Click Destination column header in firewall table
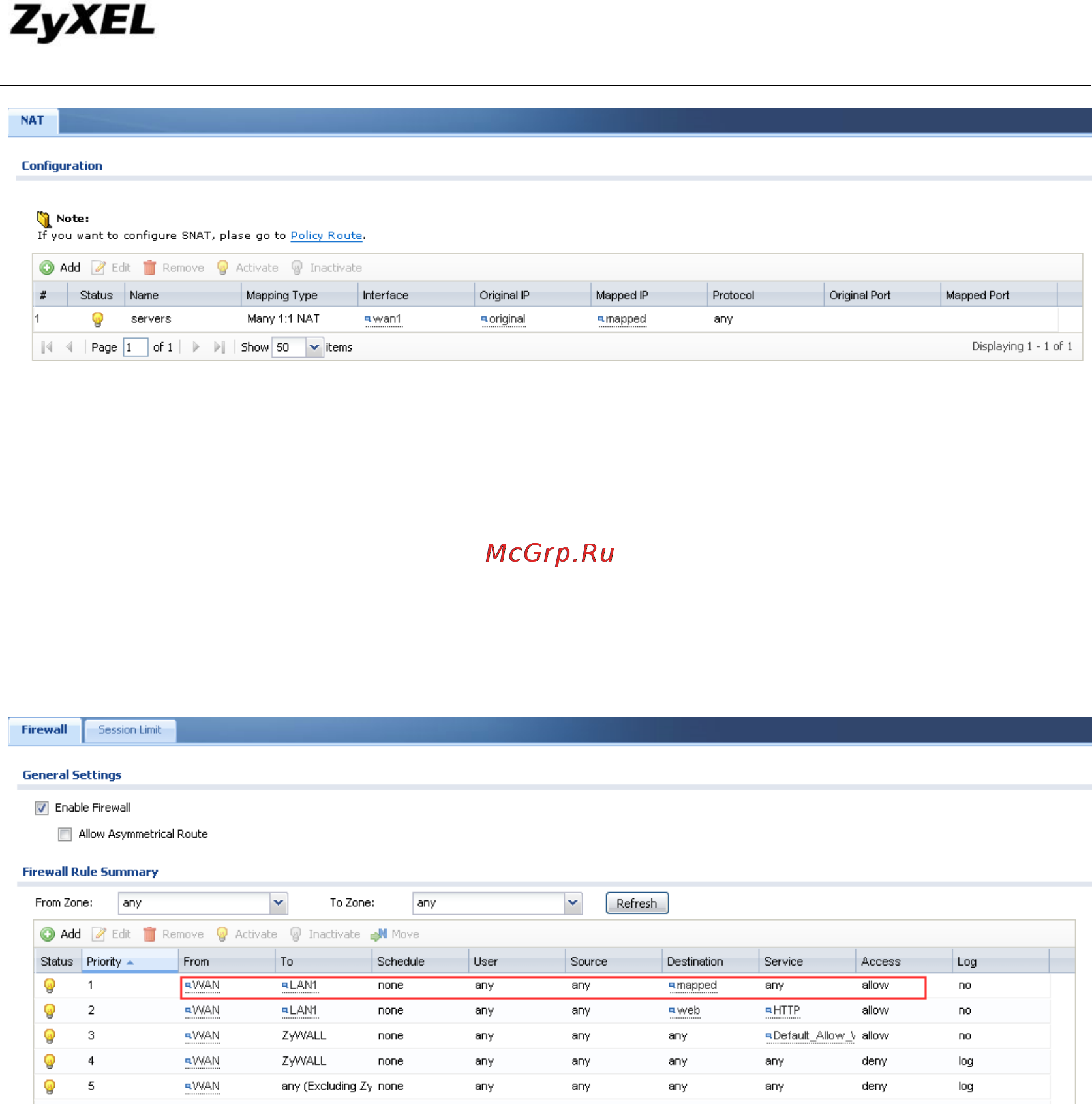The height and width of the screenshot is (1104, 1092). [710, 962]
